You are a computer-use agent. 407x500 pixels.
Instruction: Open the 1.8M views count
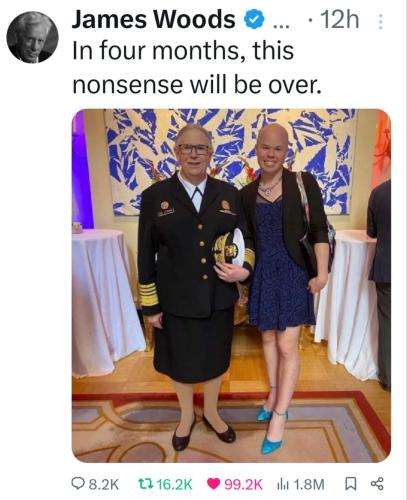pos(309,484)
